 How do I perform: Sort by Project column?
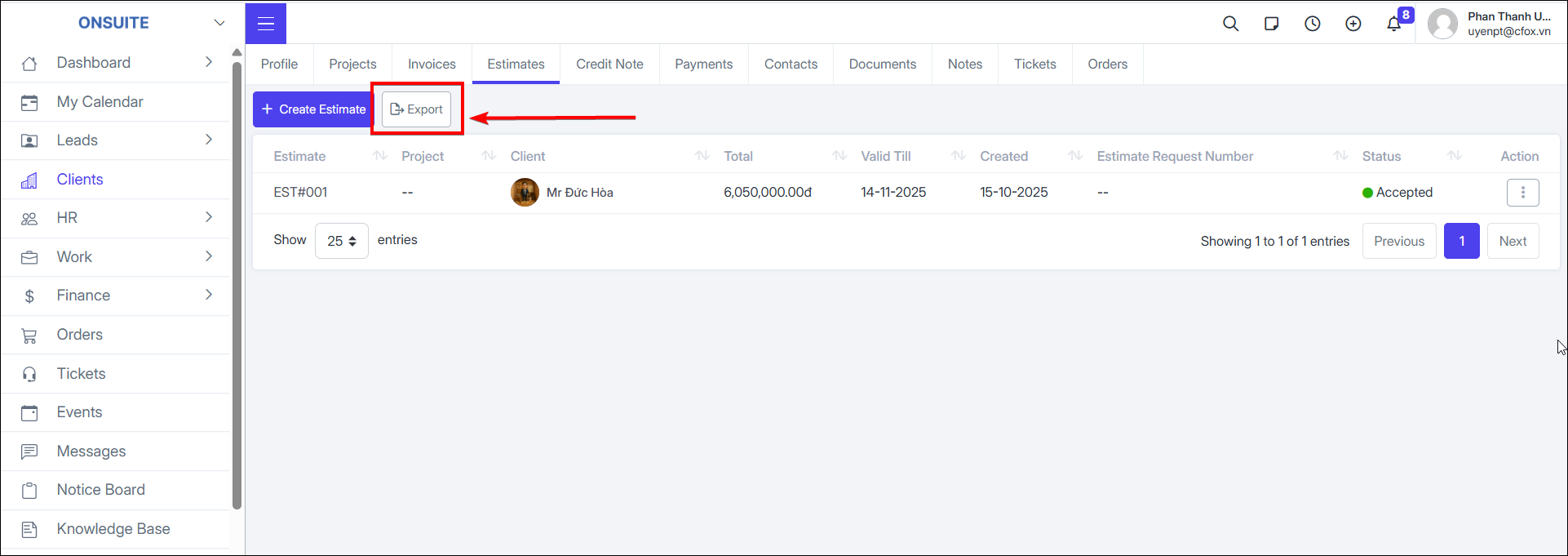click(x=489, y=156)
